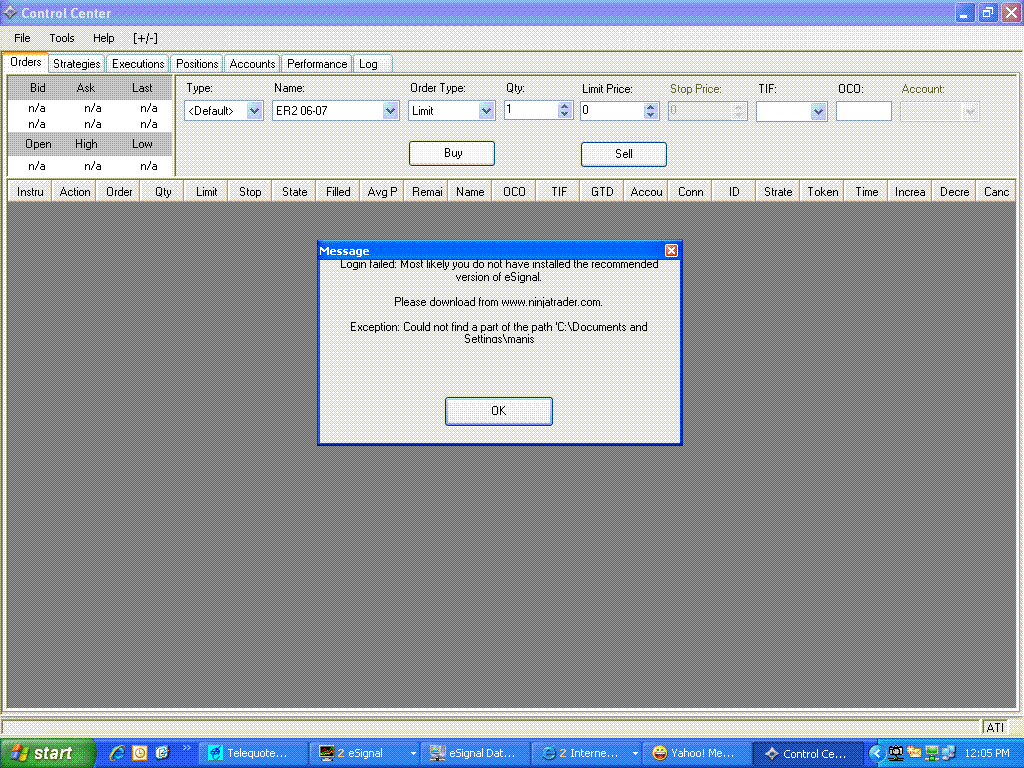Click the third quick launch icon

(x=162, y=753)
